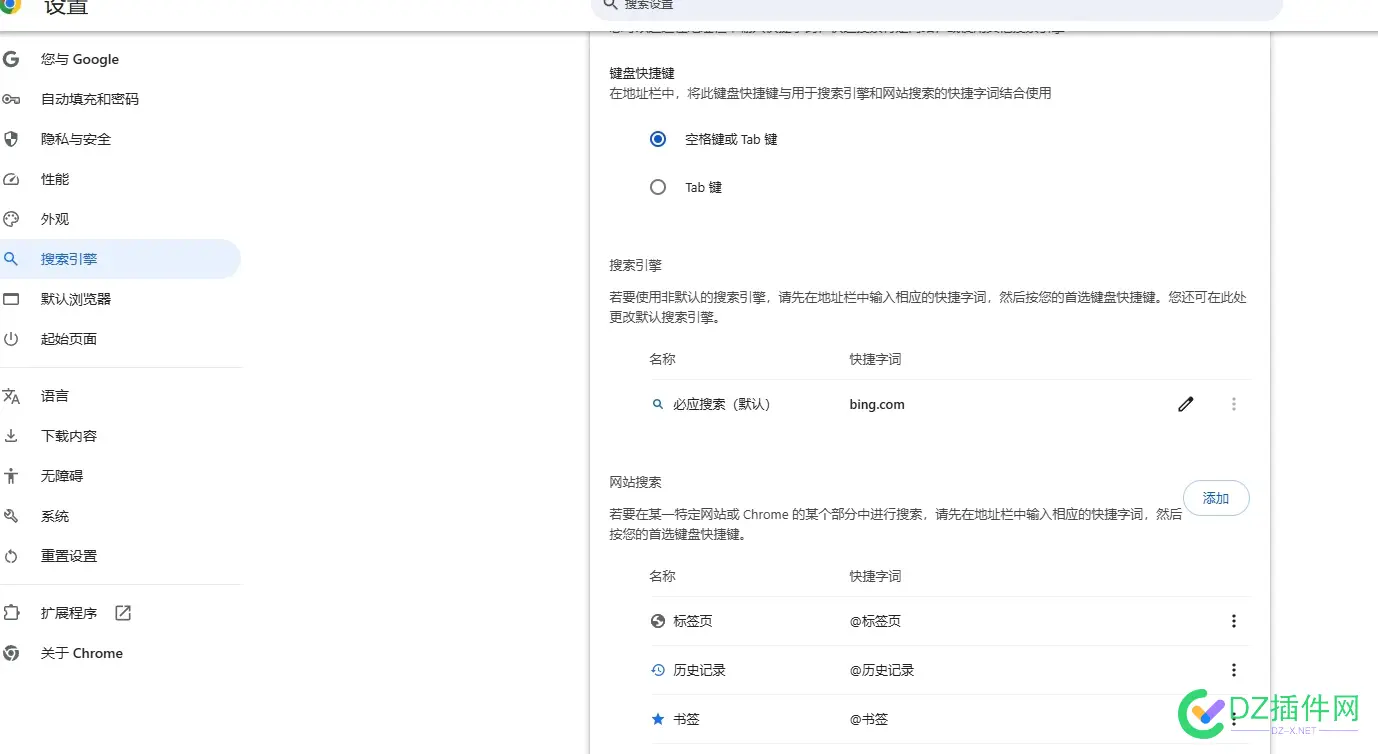Select the 起始页面 power icon
The width and height of the screenshot is (1378, 754).
tap(11, 338)
